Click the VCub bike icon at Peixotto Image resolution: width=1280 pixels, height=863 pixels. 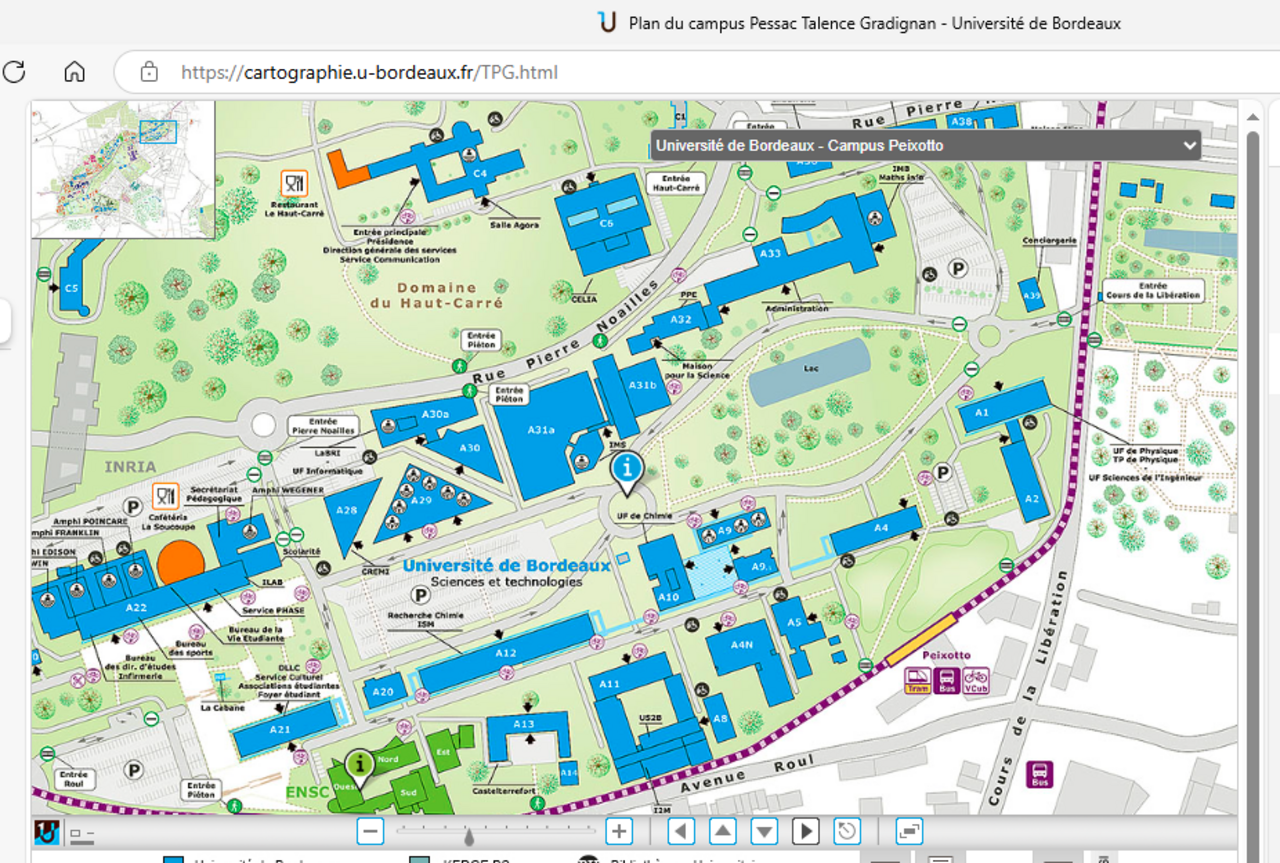(975, 680)
